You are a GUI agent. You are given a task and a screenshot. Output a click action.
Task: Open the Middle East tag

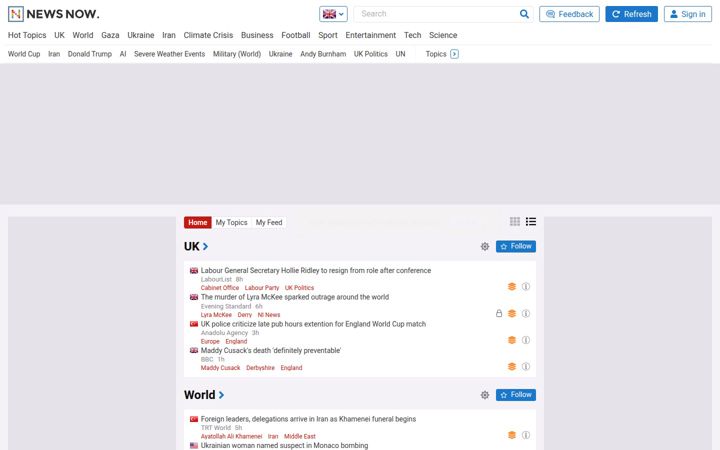(x=300, y=436)
